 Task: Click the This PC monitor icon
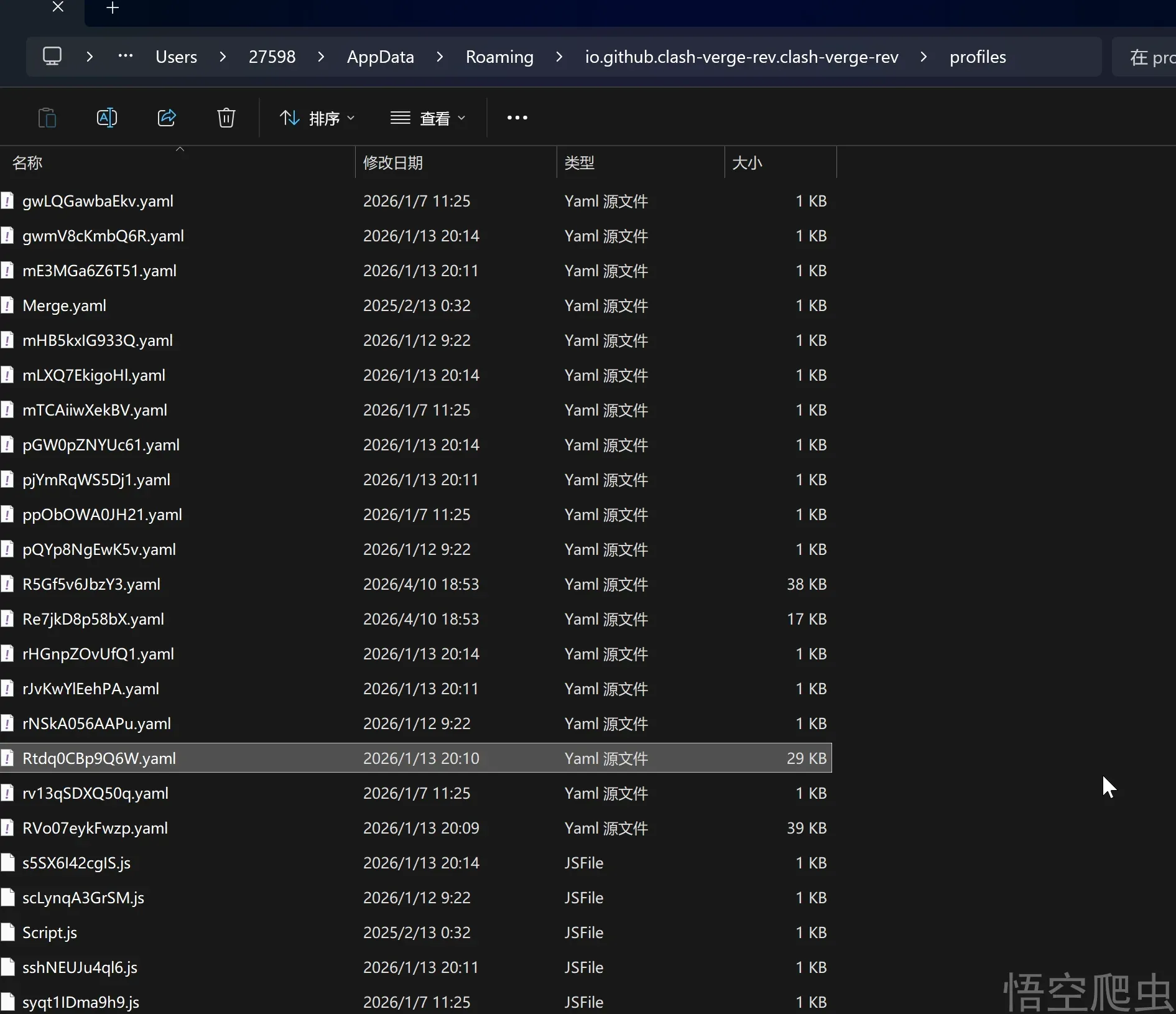(52, 57)
